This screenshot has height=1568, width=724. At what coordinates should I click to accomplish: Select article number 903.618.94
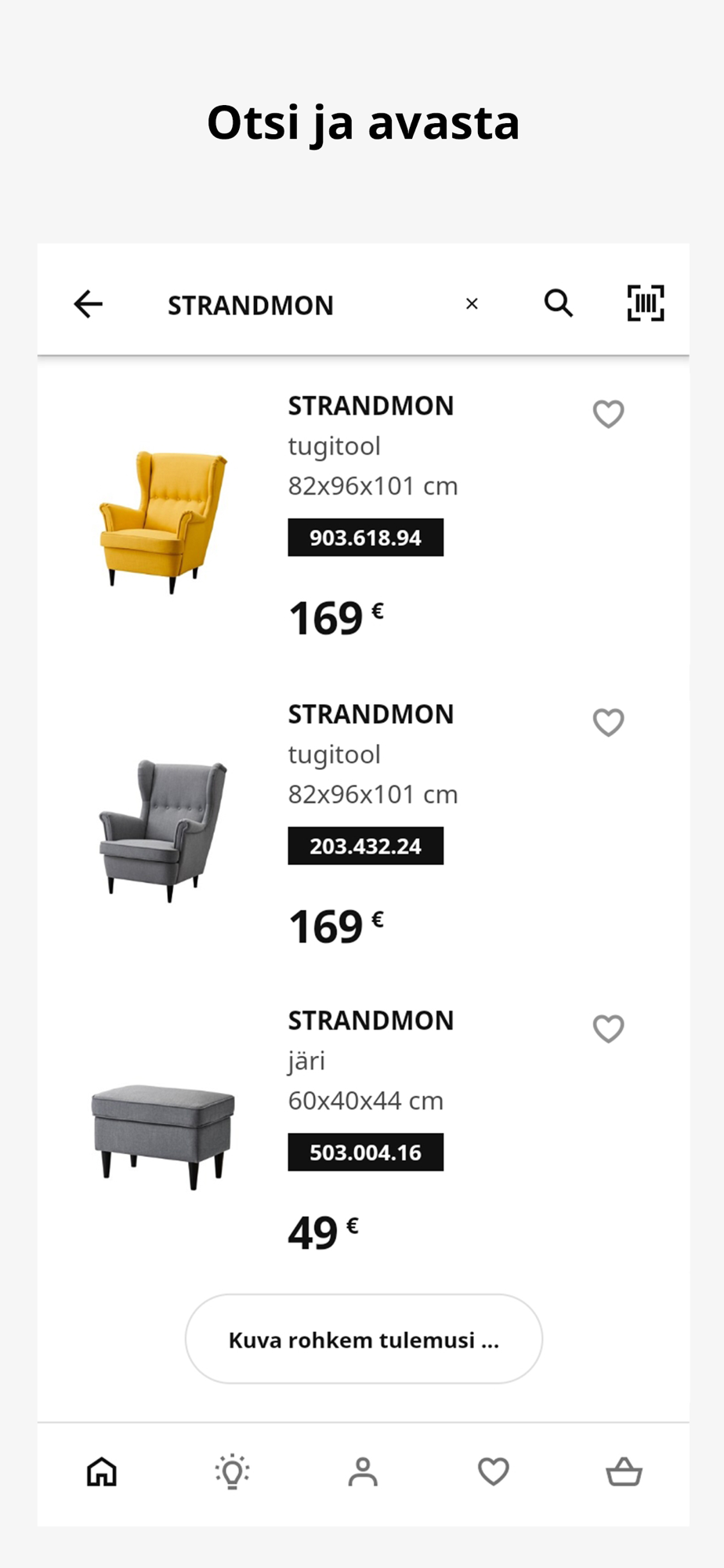coord(365,538)
